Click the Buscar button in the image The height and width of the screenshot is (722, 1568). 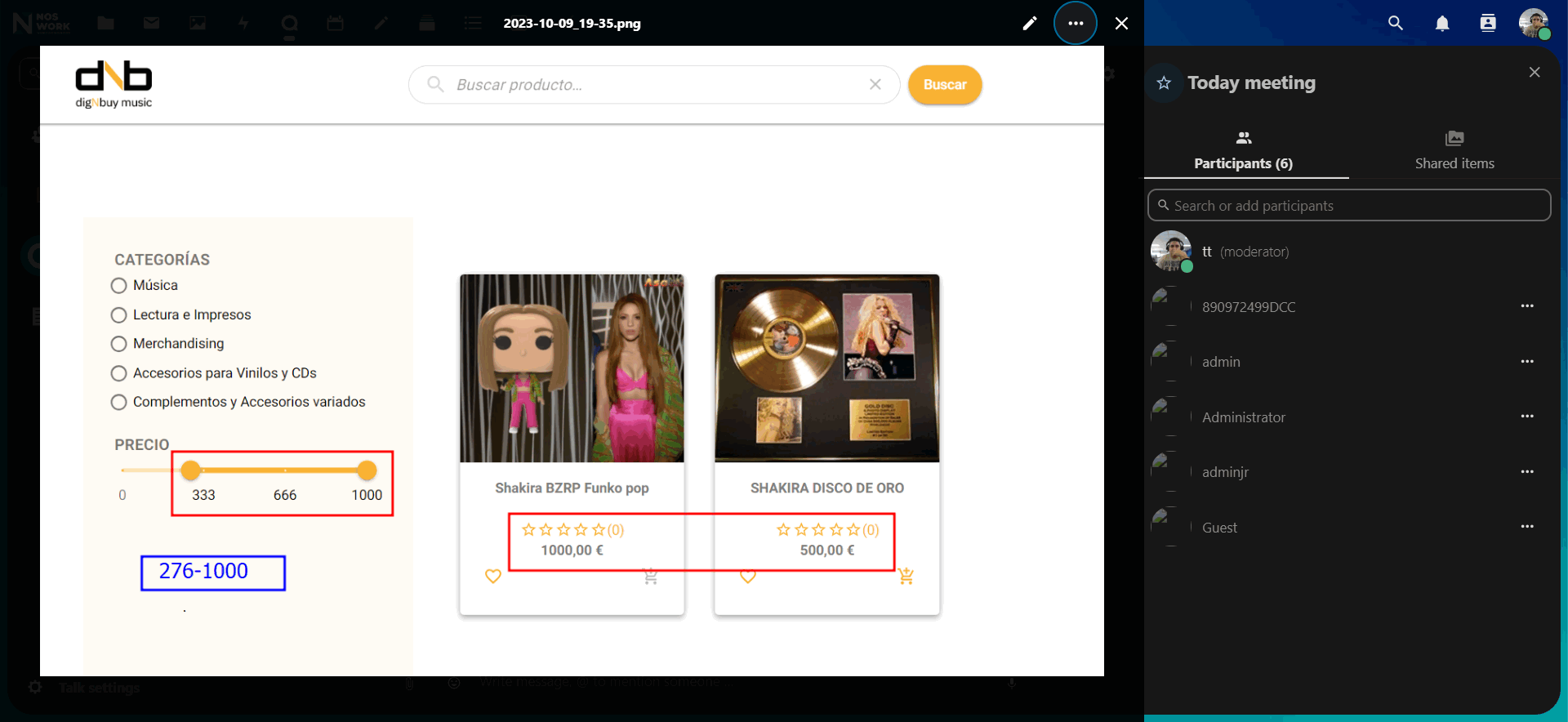[945, 85]
